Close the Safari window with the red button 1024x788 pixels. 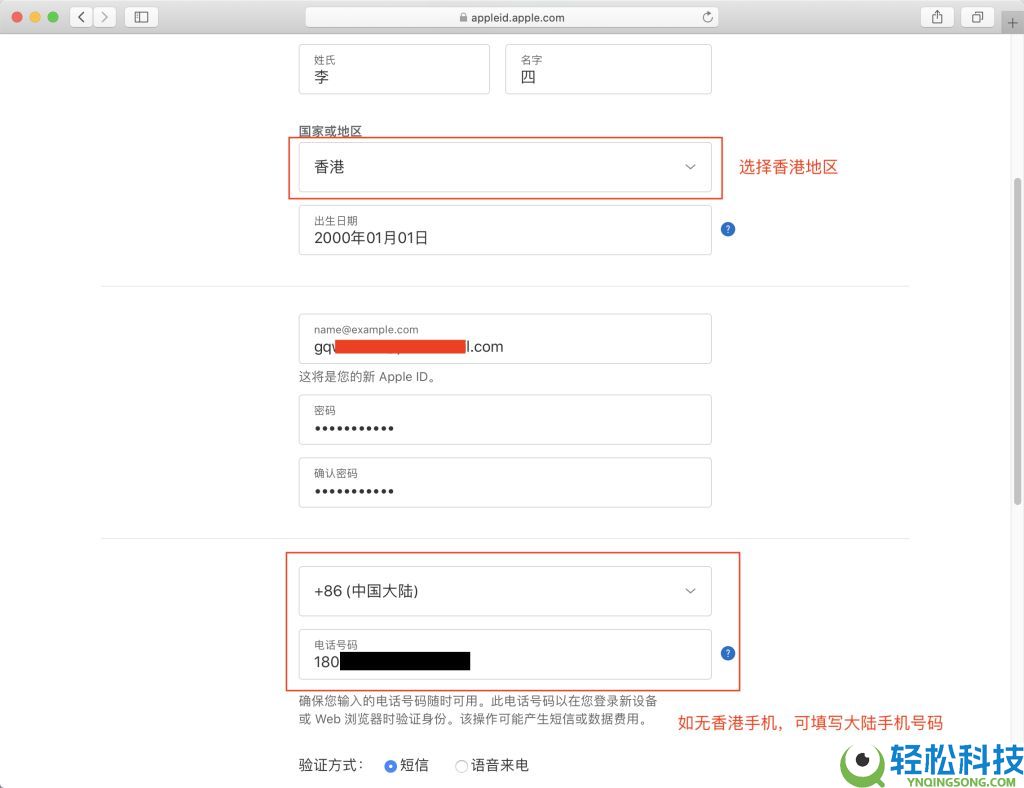pos(18,17)
